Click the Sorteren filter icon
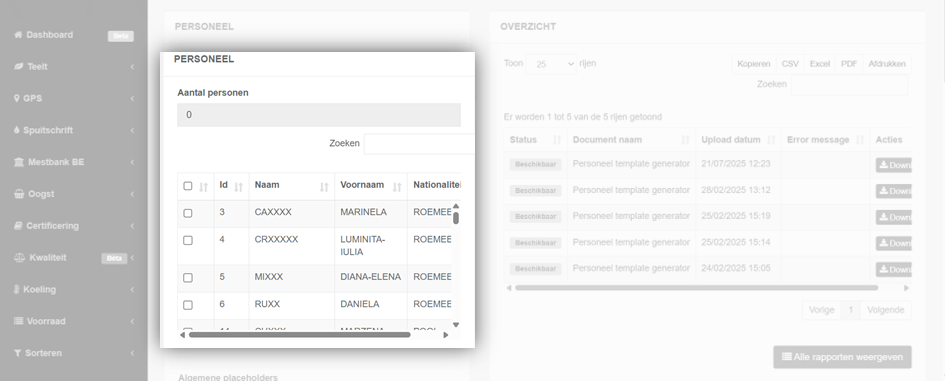945x381 pixels. (x=17, y=353)
